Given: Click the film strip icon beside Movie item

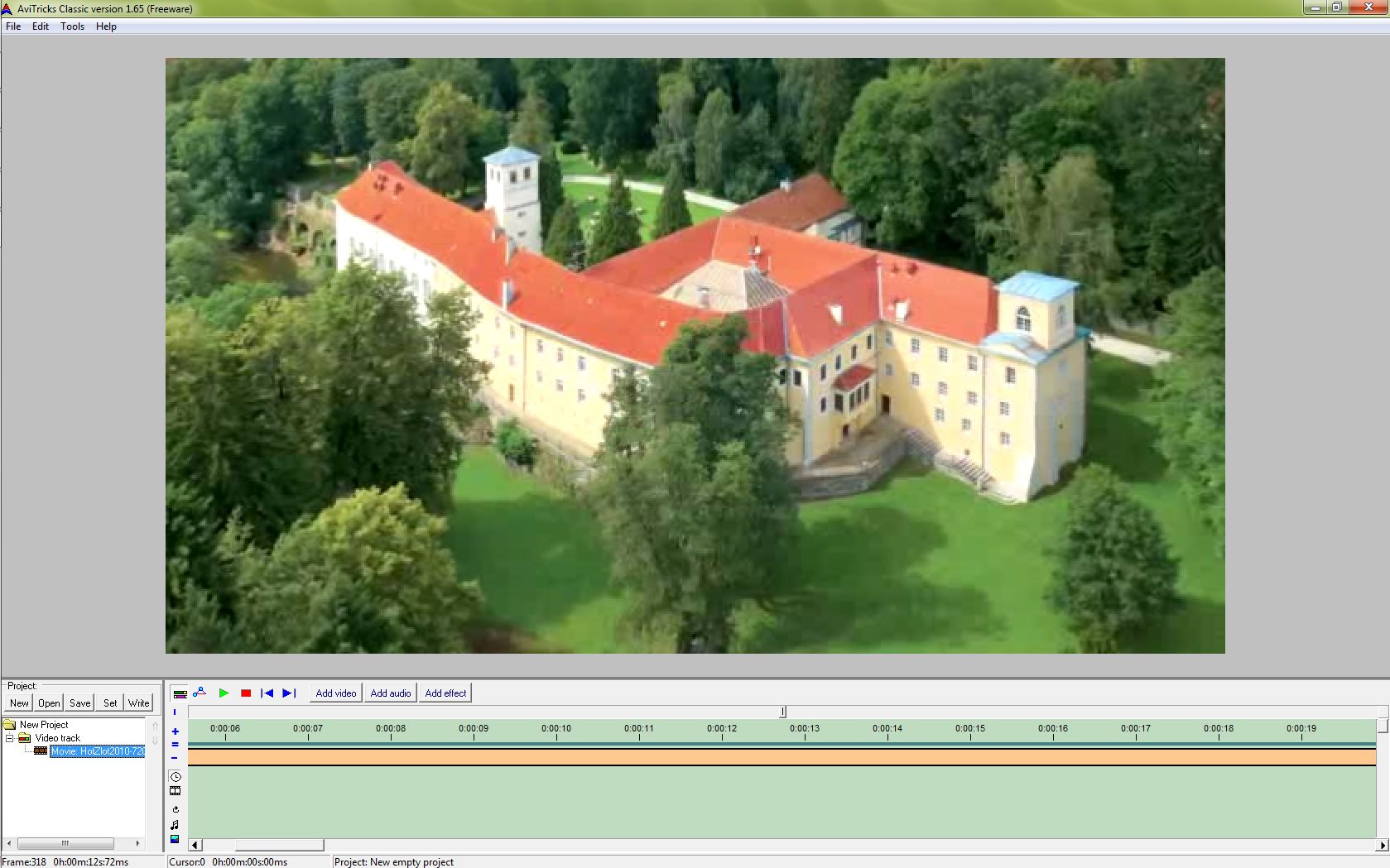Looking at the screenshot, I should pyautogui.click(x=41, y=751).
